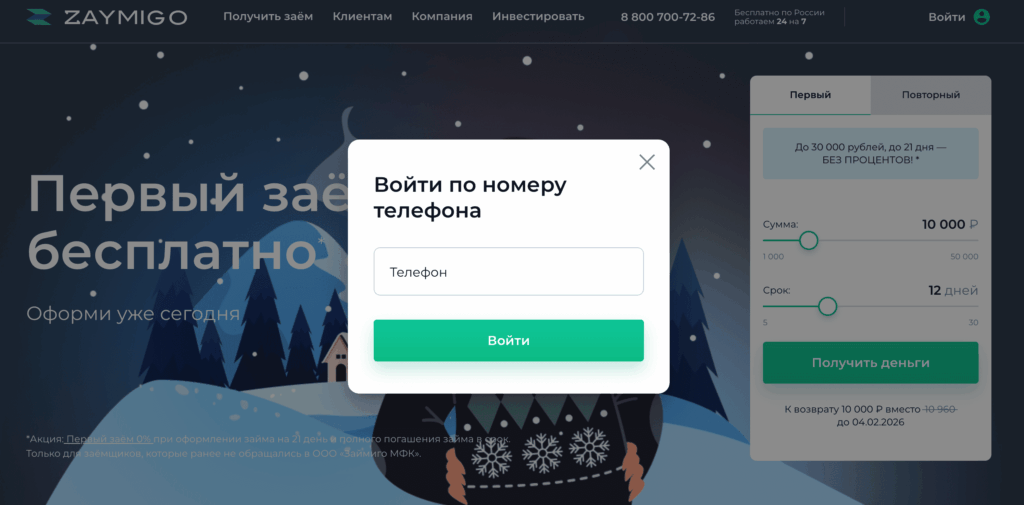Click the 10 000 ₽ amount value

click(950, 225)
